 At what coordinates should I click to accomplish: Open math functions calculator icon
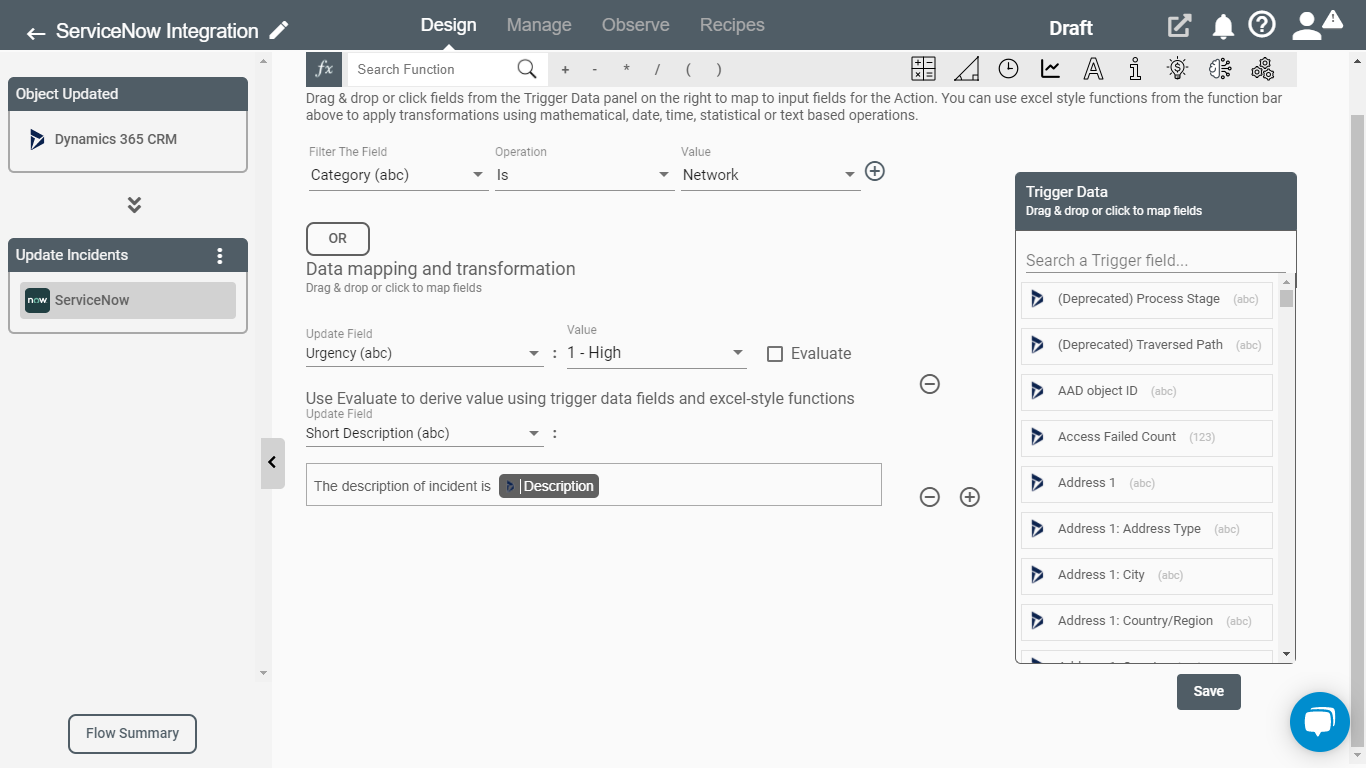click(923, 69)
